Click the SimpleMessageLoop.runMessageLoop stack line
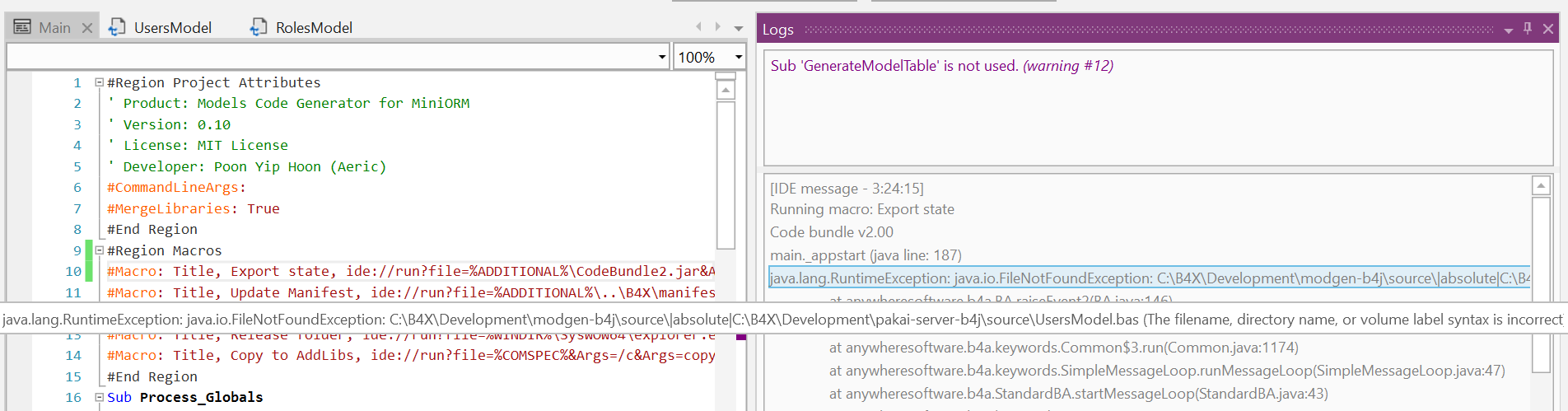The image size is (1568, 411). pyautogui.click(x=1167, y=371)
